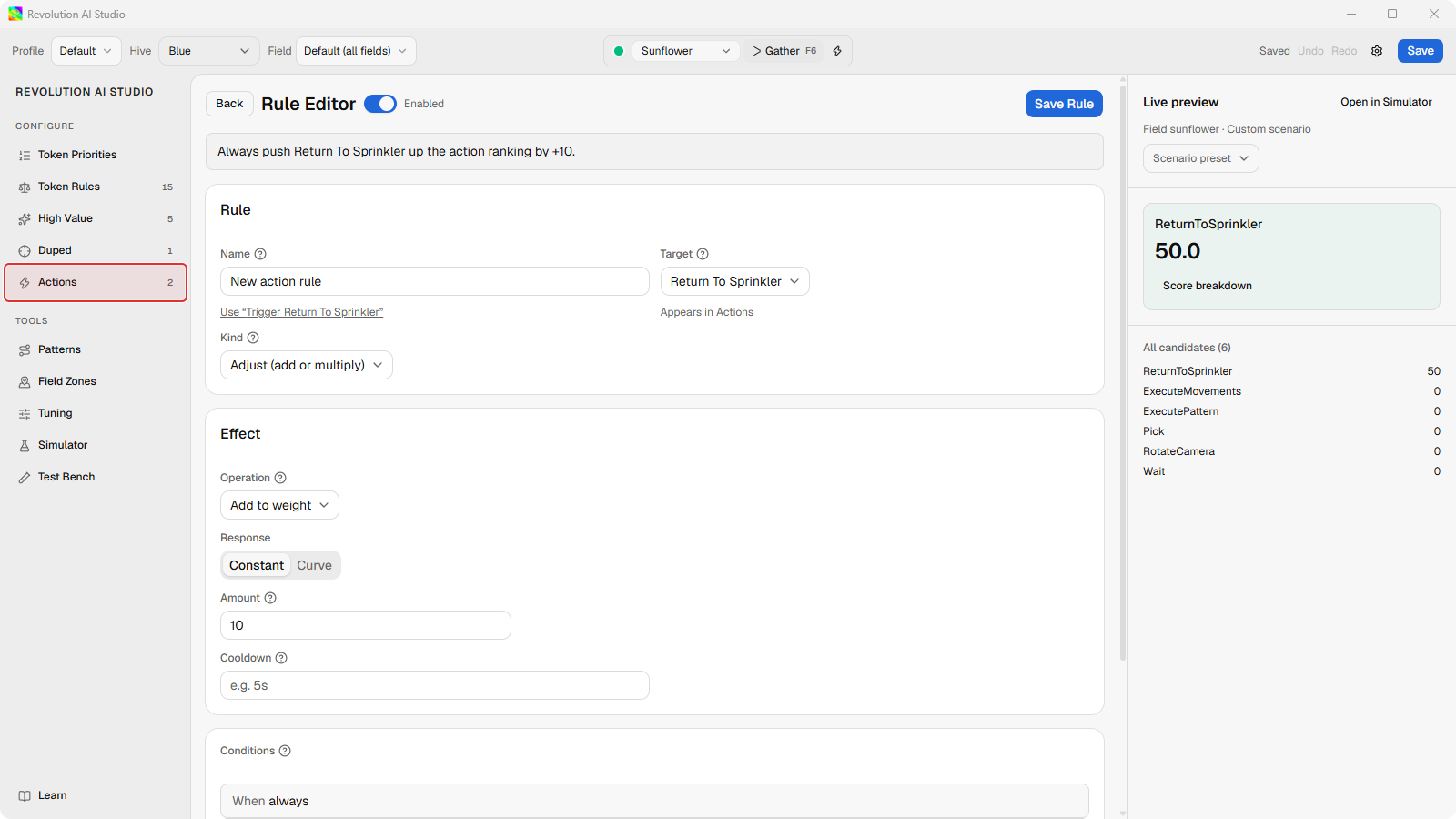Open the Simulator tool page
The height and width of the screenshot is (819, 1456).
click(96, 446)
